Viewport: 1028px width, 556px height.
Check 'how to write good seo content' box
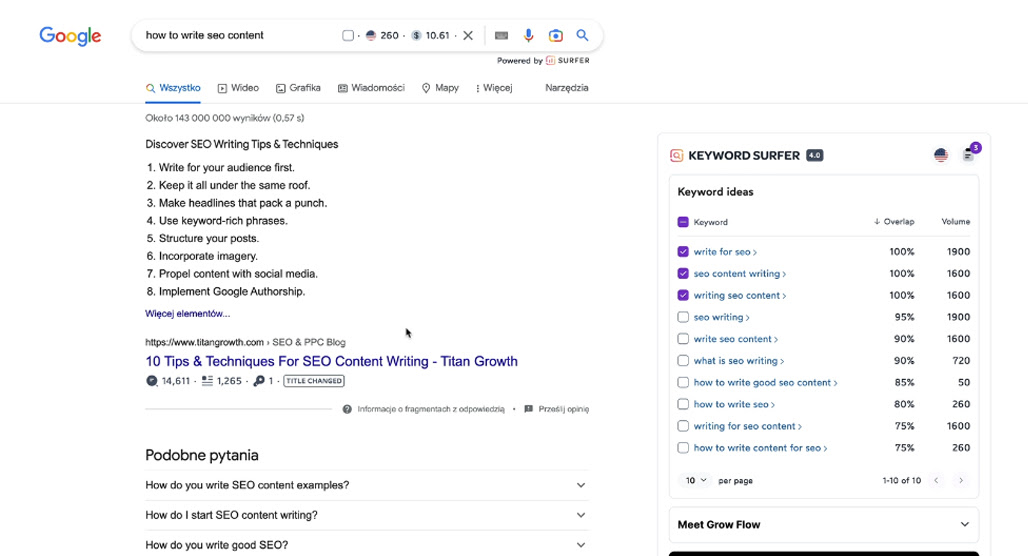(683, 382)
